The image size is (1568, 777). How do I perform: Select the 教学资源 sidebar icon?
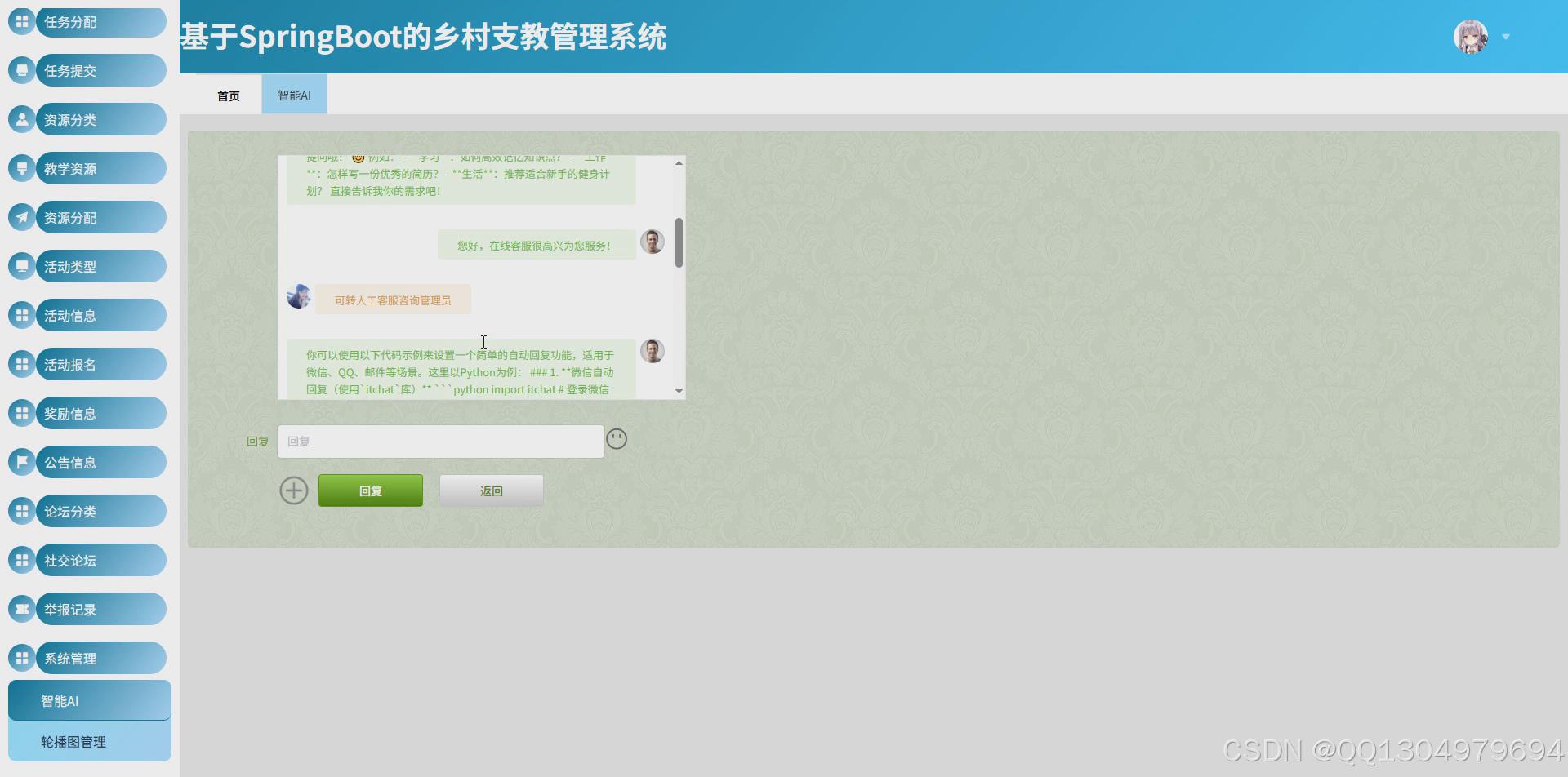(x=21, y=168)
